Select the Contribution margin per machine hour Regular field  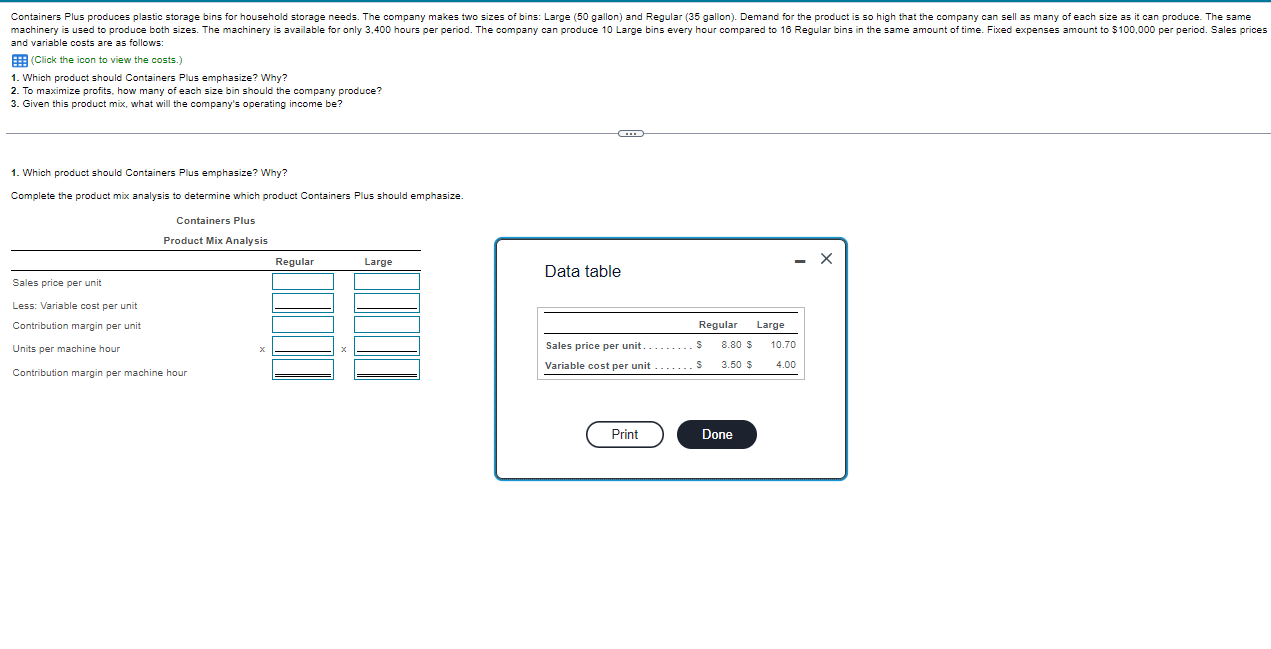(302, 368)
